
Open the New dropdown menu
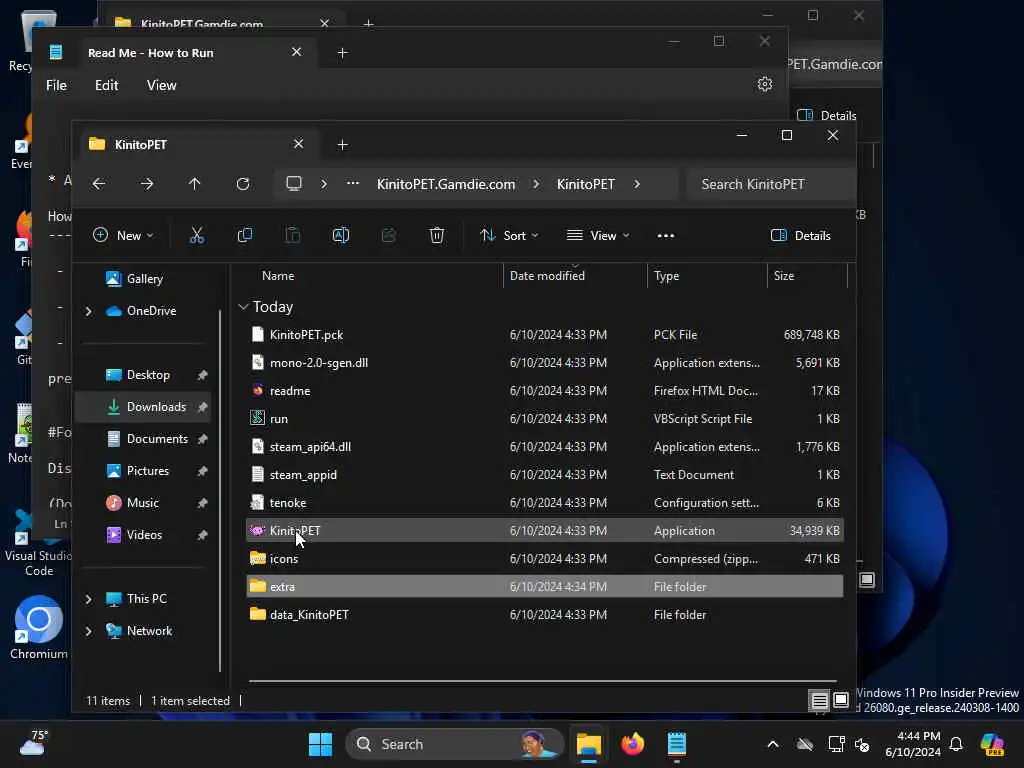click(123, 236)
